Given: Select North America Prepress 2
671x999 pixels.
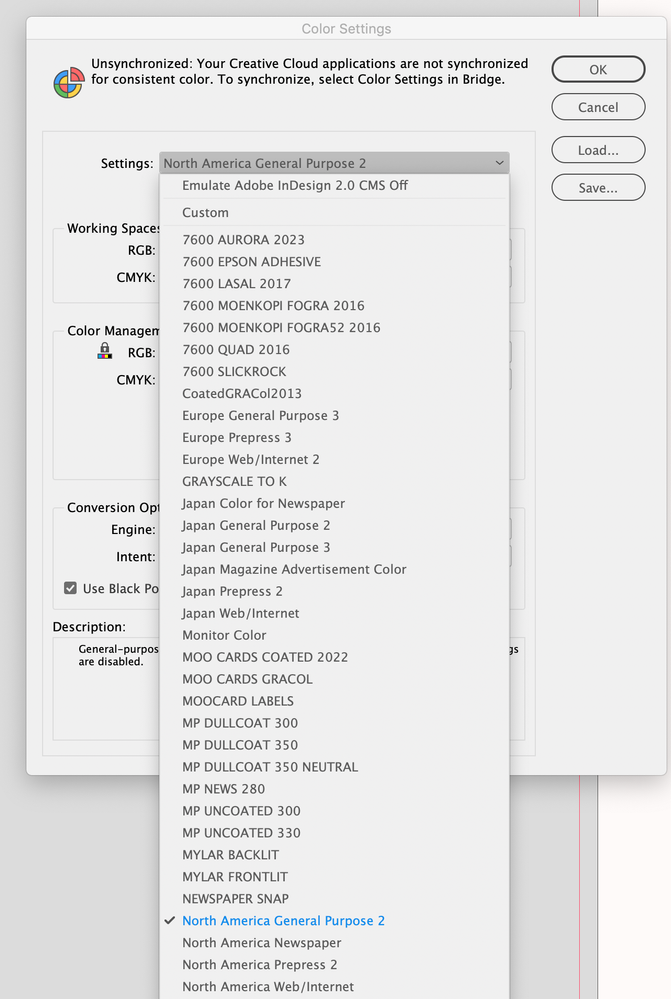Looking at the screenshot, I should (x=334, y=965).
